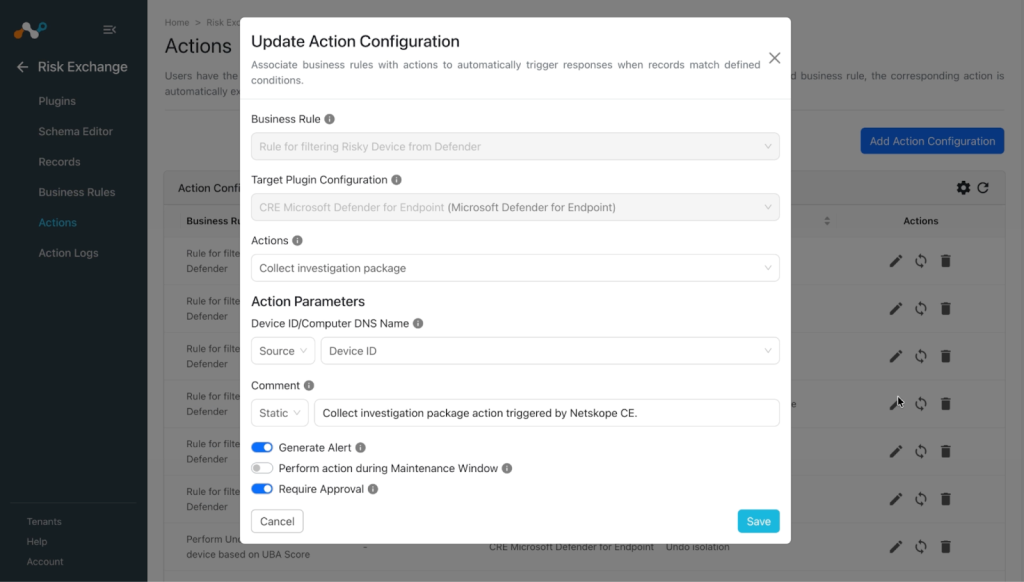Viewport: 1024px width, 582px height.
Task: Click the Actions column header in the table
Action: tap(921, 221)
